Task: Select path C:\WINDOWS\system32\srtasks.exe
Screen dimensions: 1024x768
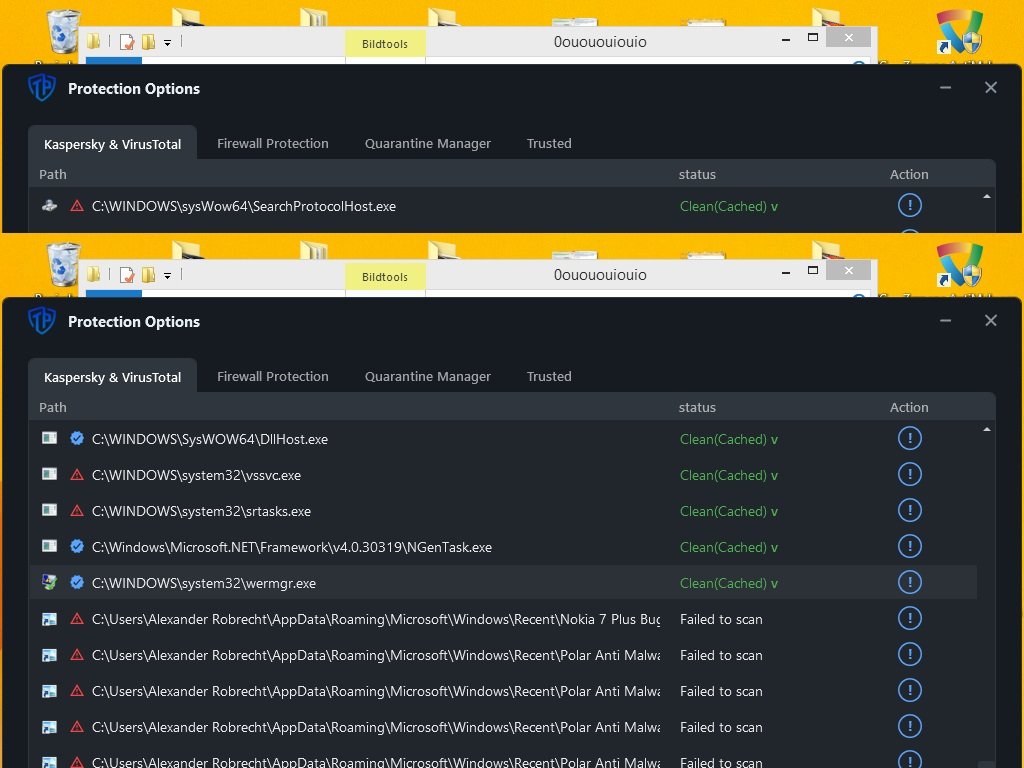Action: [201, 511]
